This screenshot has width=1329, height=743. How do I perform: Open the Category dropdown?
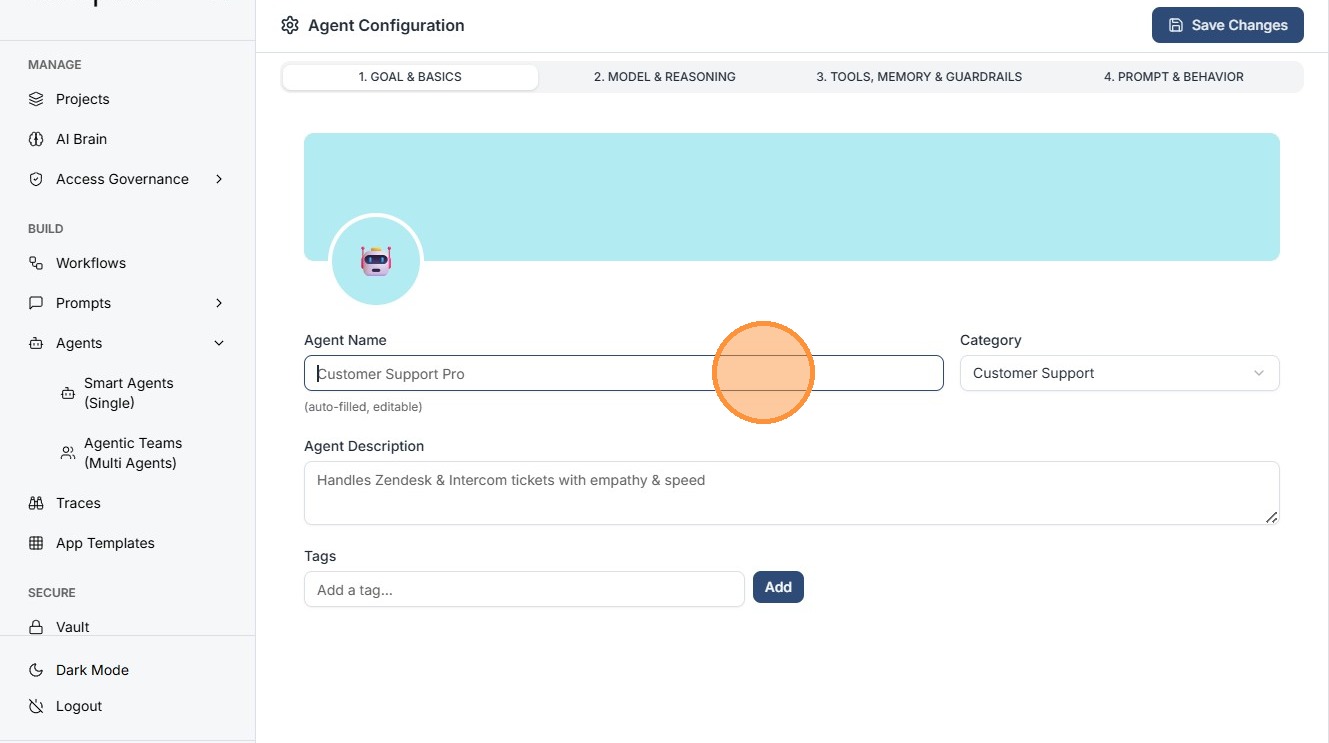(x=1119, y=373)
